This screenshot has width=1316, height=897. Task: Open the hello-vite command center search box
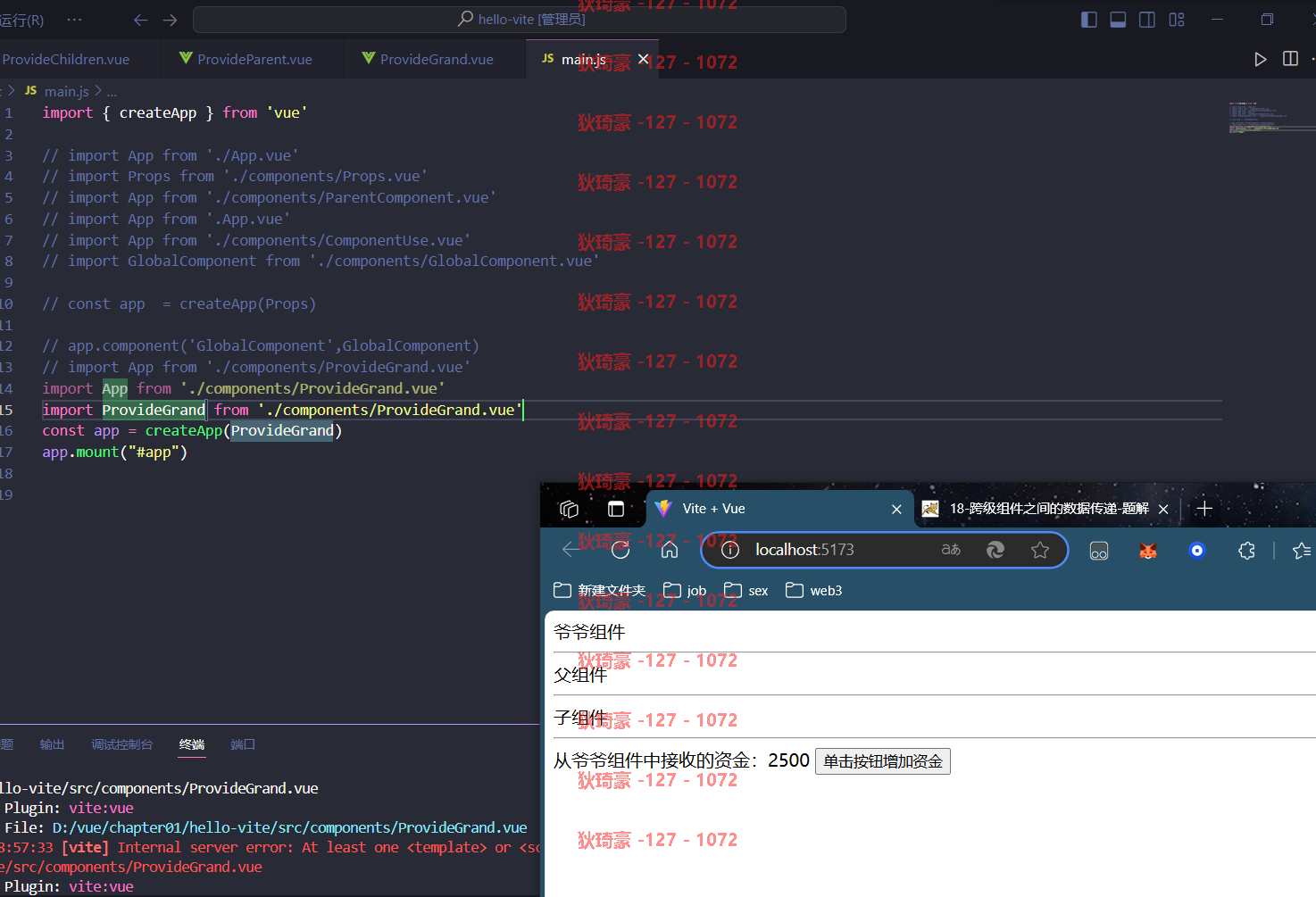coord(520,20)
